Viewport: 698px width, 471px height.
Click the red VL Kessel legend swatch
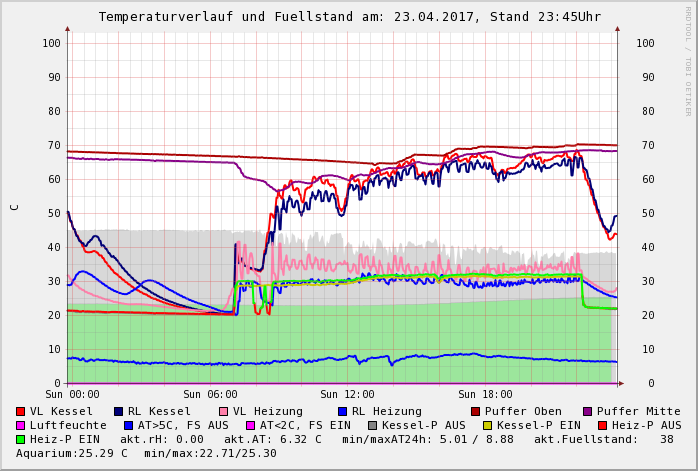(x=20, y=411)
